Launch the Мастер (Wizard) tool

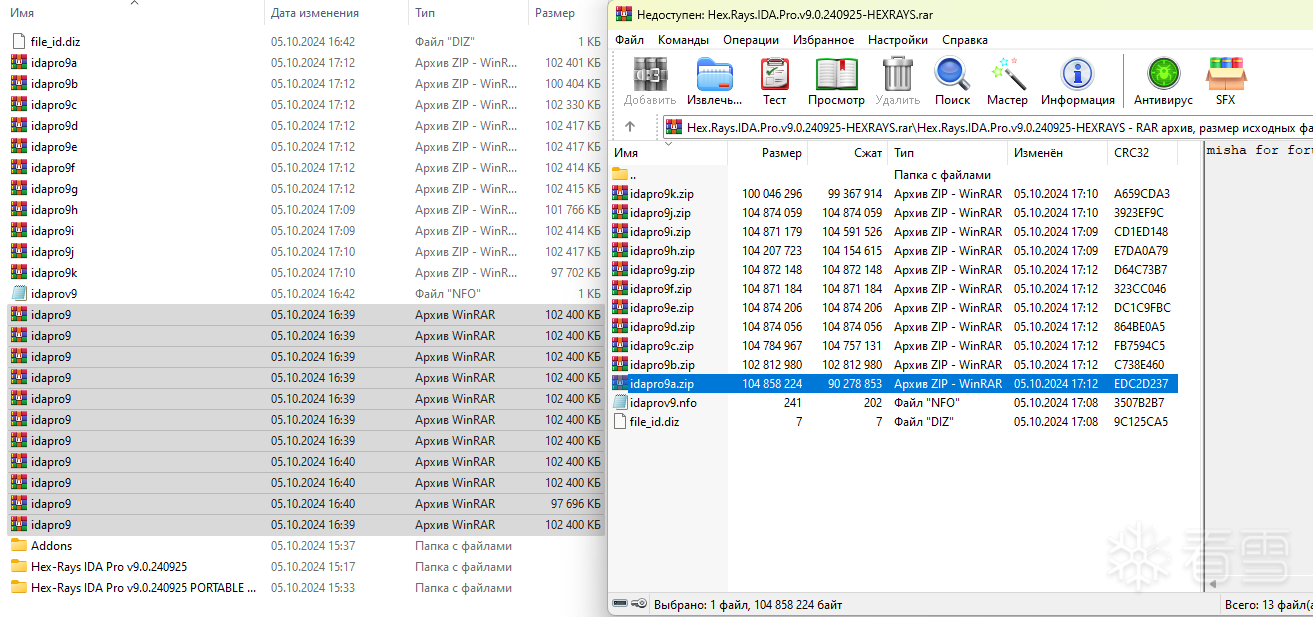pos(1008,75)
